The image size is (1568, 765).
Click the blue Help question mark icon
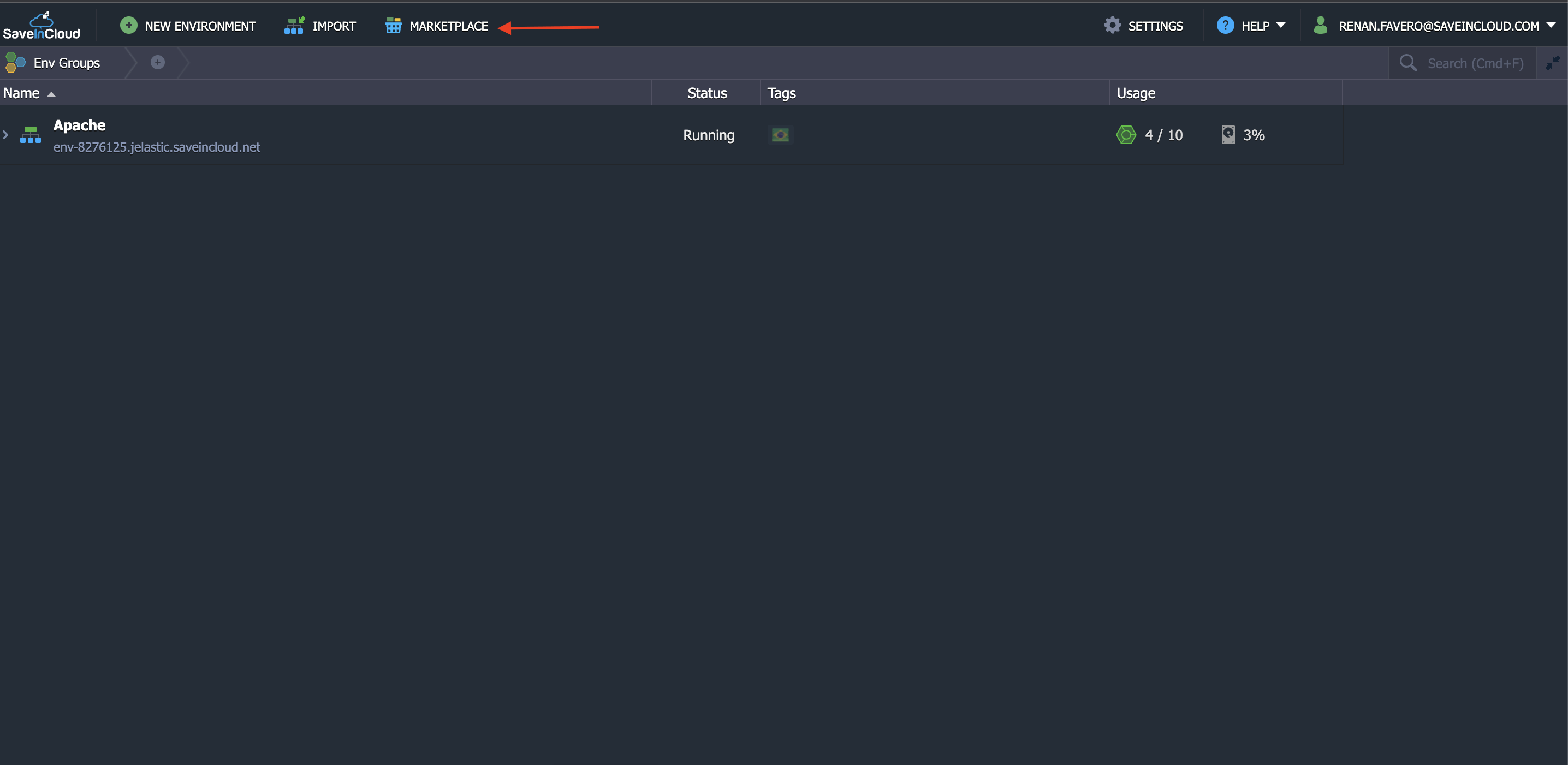pos(1225,26)
